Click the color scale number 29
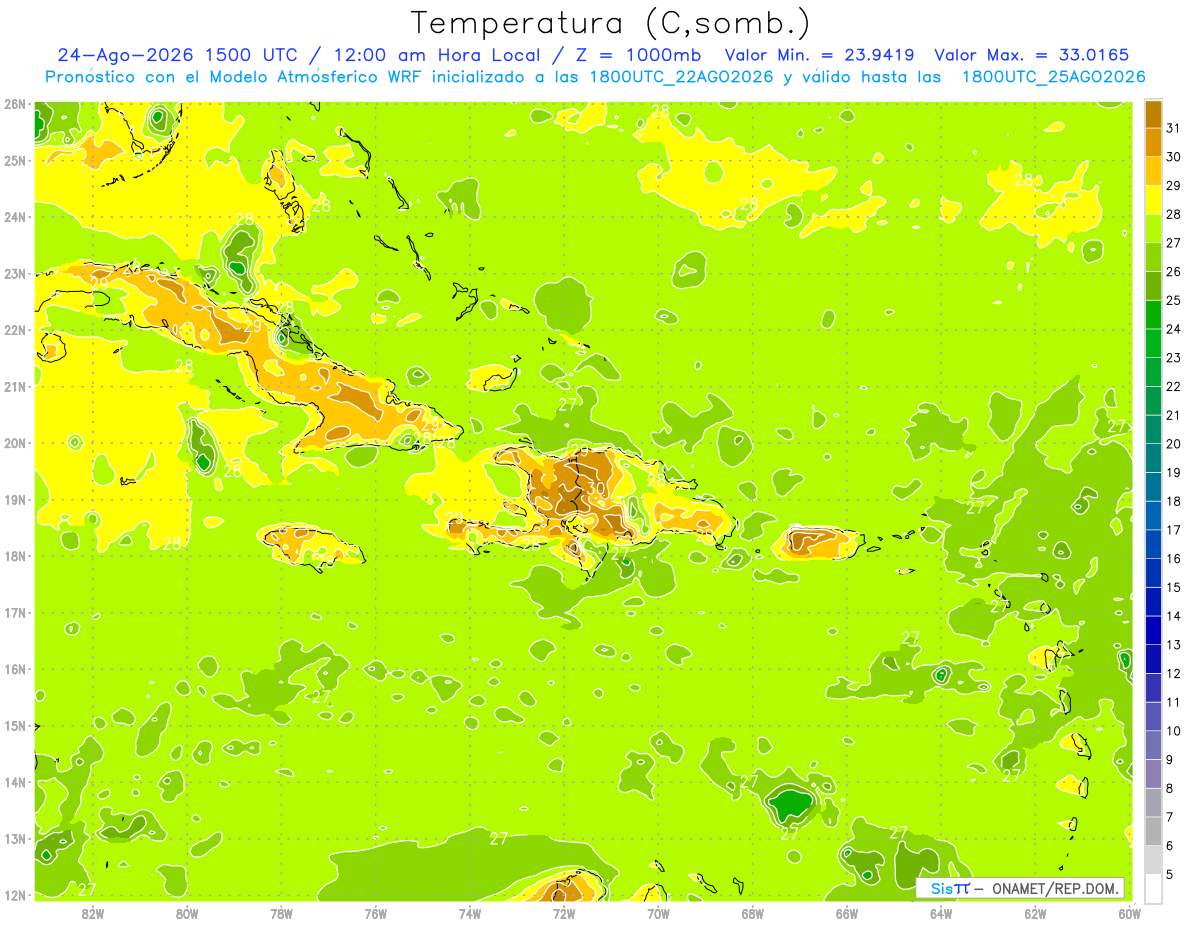 pos(1173,185)
